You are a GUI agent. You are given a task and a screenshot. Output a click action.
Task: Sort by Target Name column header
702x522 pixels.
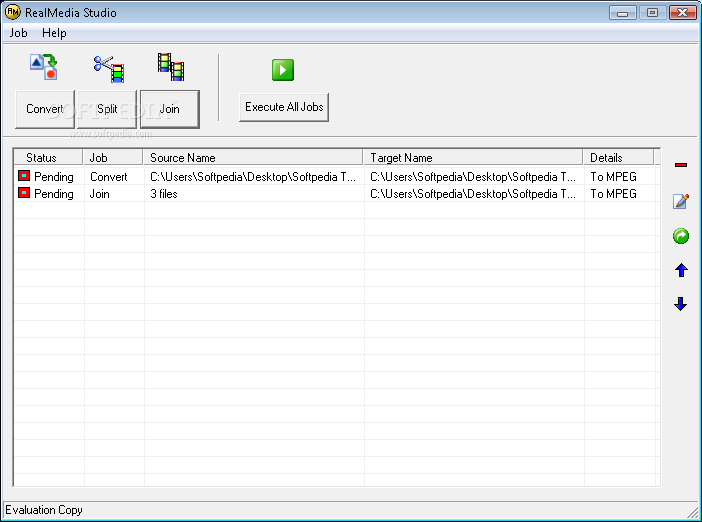point(473,158)
